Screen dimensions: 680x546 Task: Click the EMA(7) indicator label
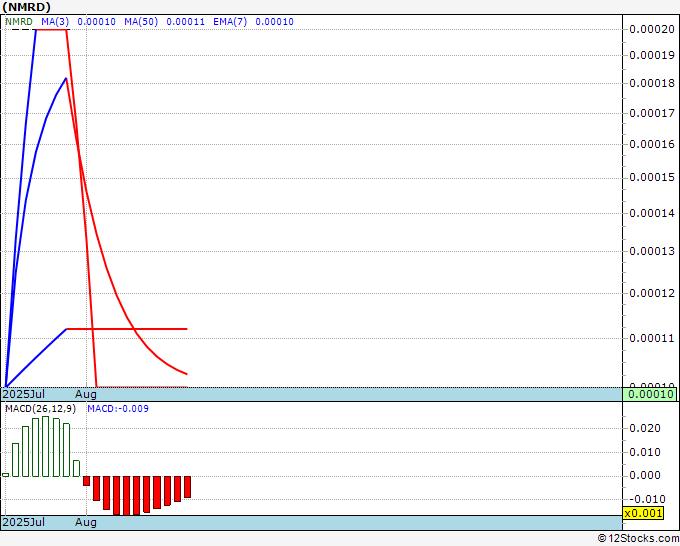230,22
